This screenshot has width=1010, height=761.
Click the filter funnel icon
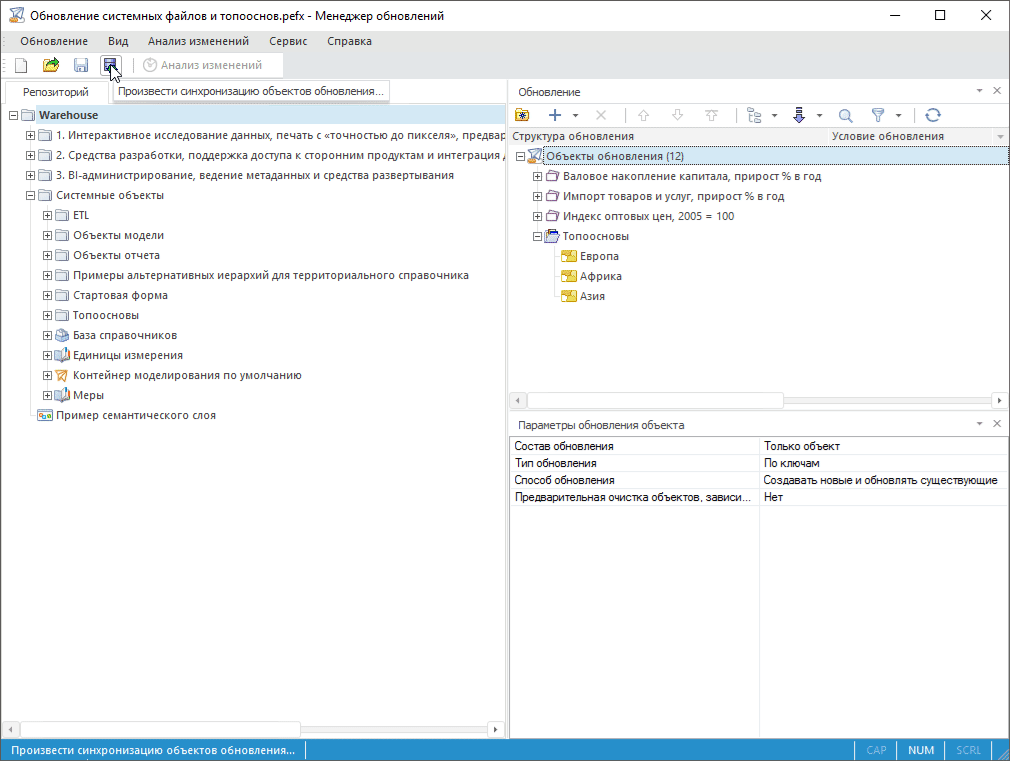(x=878, y=115)
